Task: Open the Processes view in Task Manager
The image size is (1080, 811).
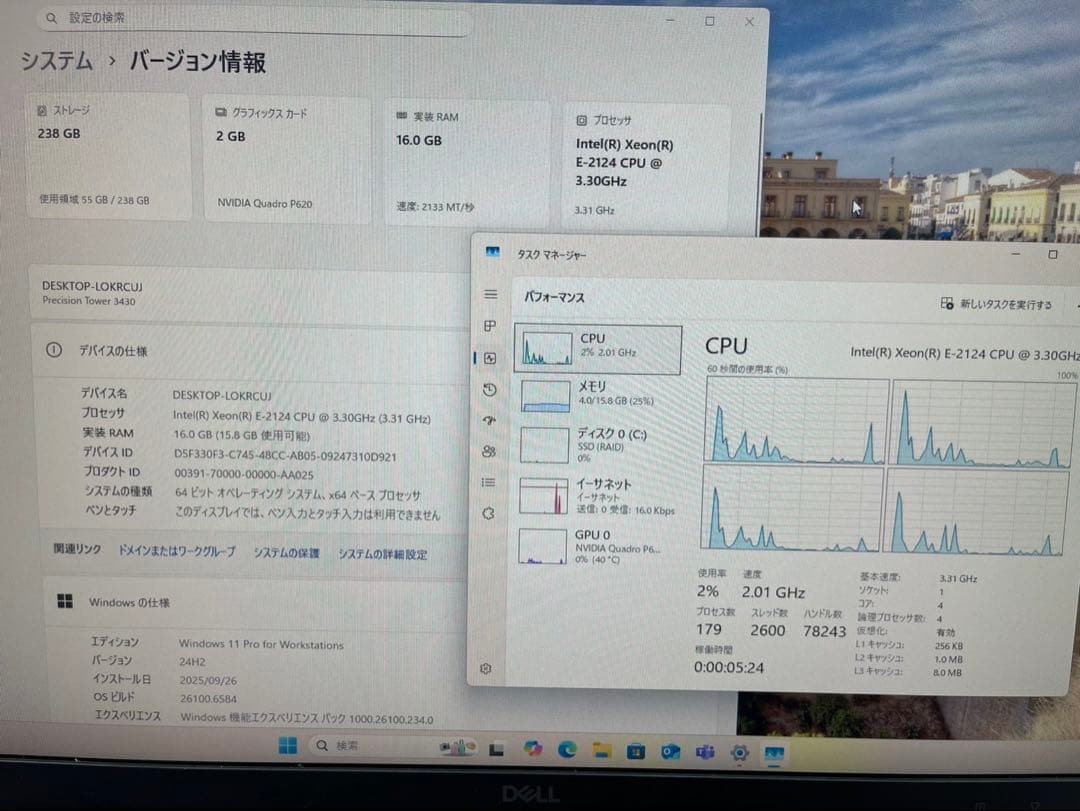Action: [489, 325]
